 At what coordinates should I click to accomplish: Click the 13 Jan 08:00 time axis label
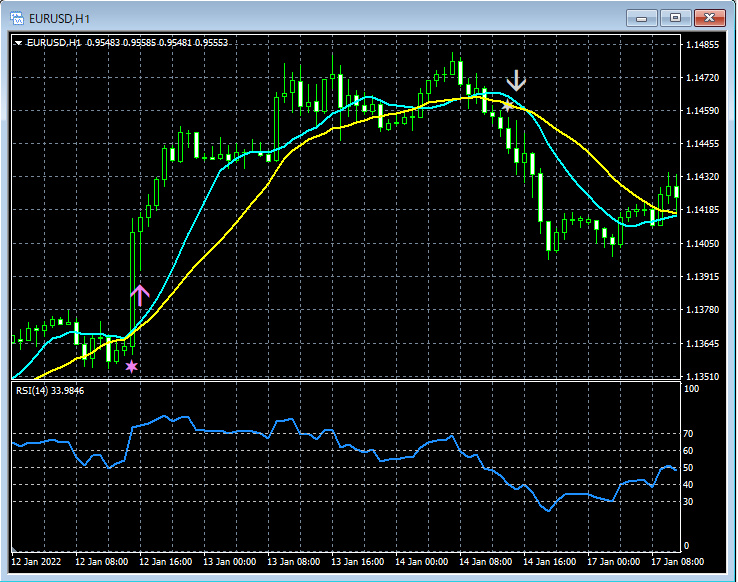294,562
